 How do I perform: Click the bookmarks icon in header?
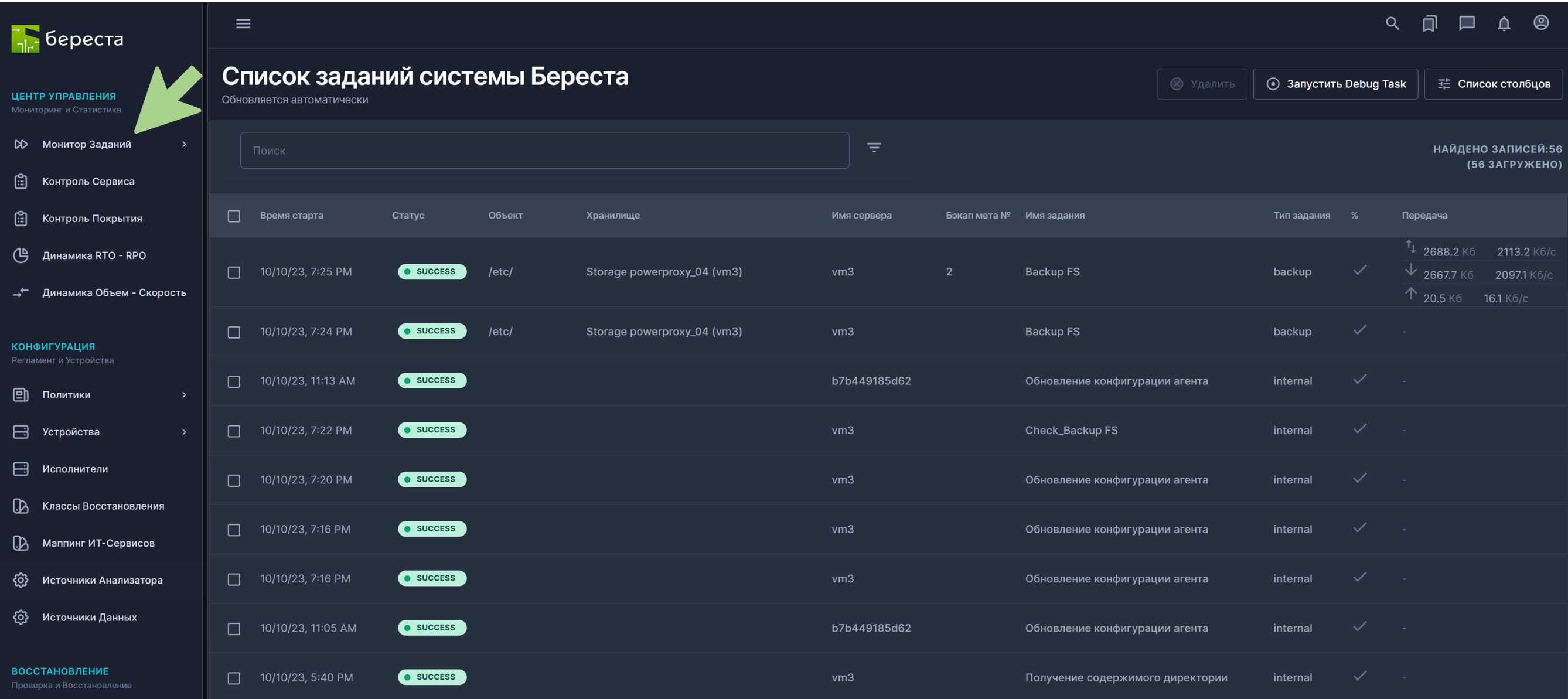click(1429, 24)
